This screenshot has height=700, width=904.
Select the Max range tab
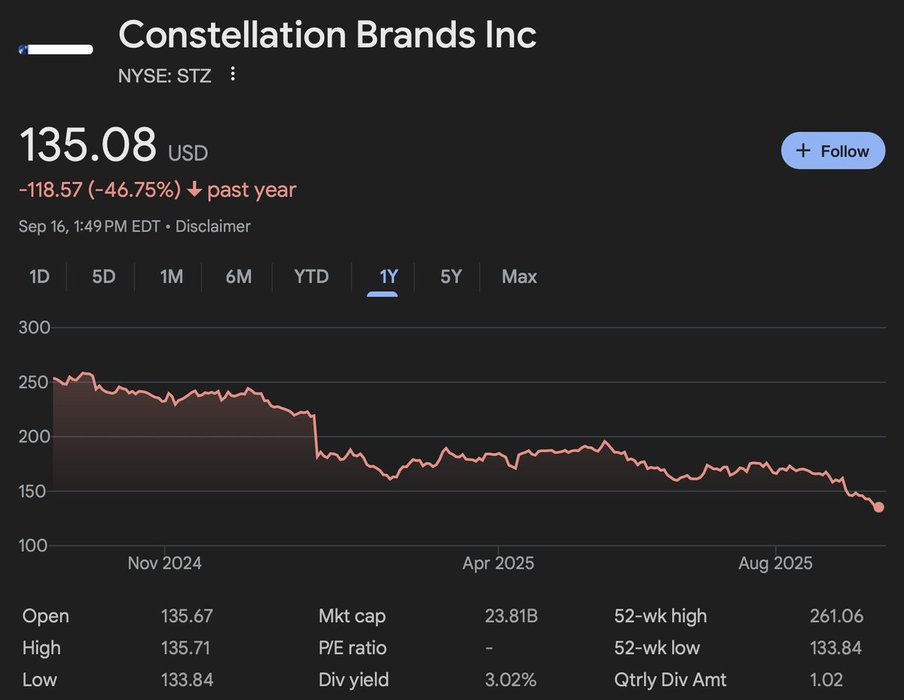[x=519, y=277]
